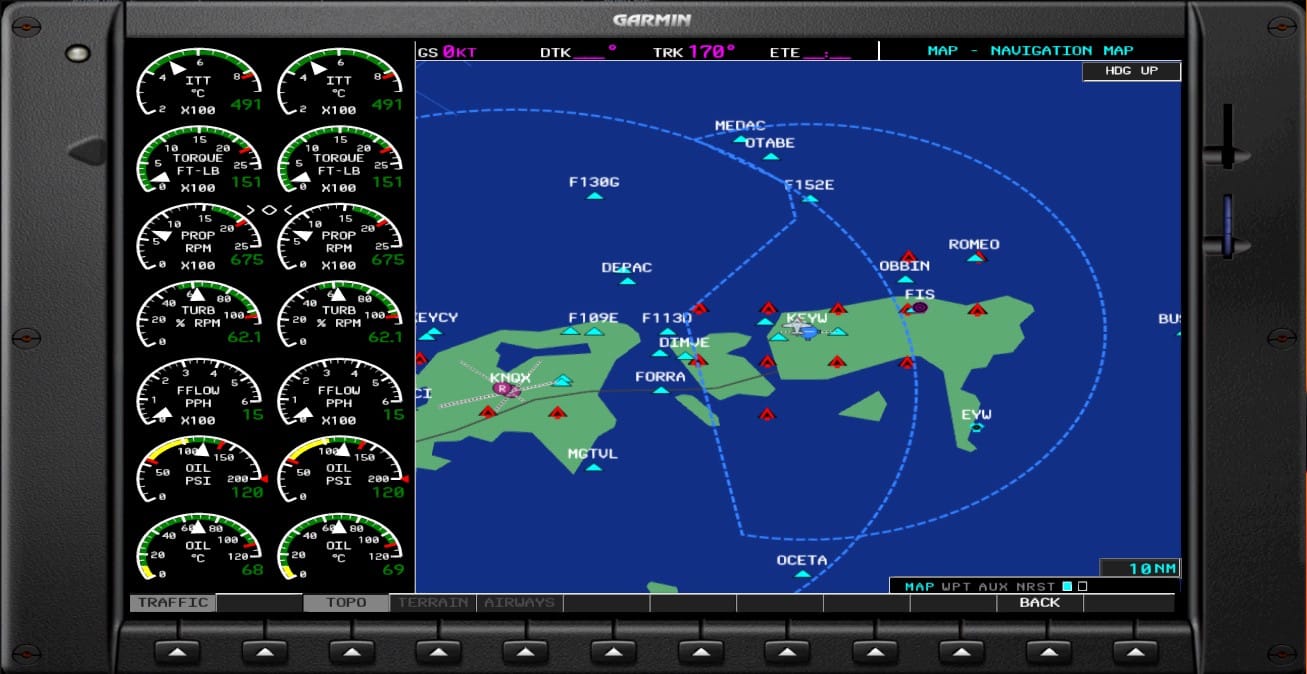This screenshot has height=674, width=1307.
Task: Click the upper SD card slot
Action: pyautogui.click(x=1227, y=137)
